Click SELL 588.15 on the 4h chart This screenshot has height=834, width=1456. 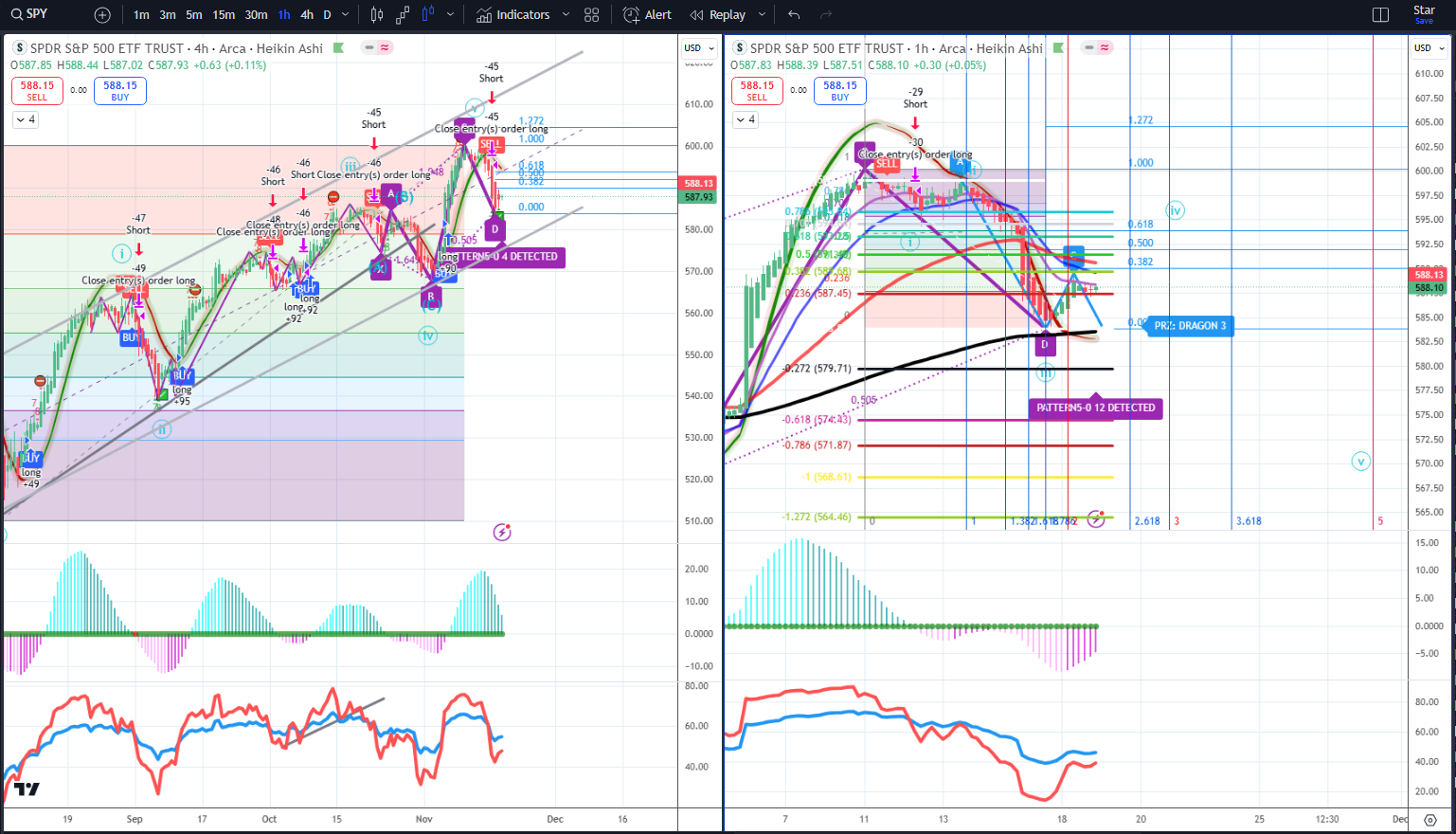tap(37, 91)
